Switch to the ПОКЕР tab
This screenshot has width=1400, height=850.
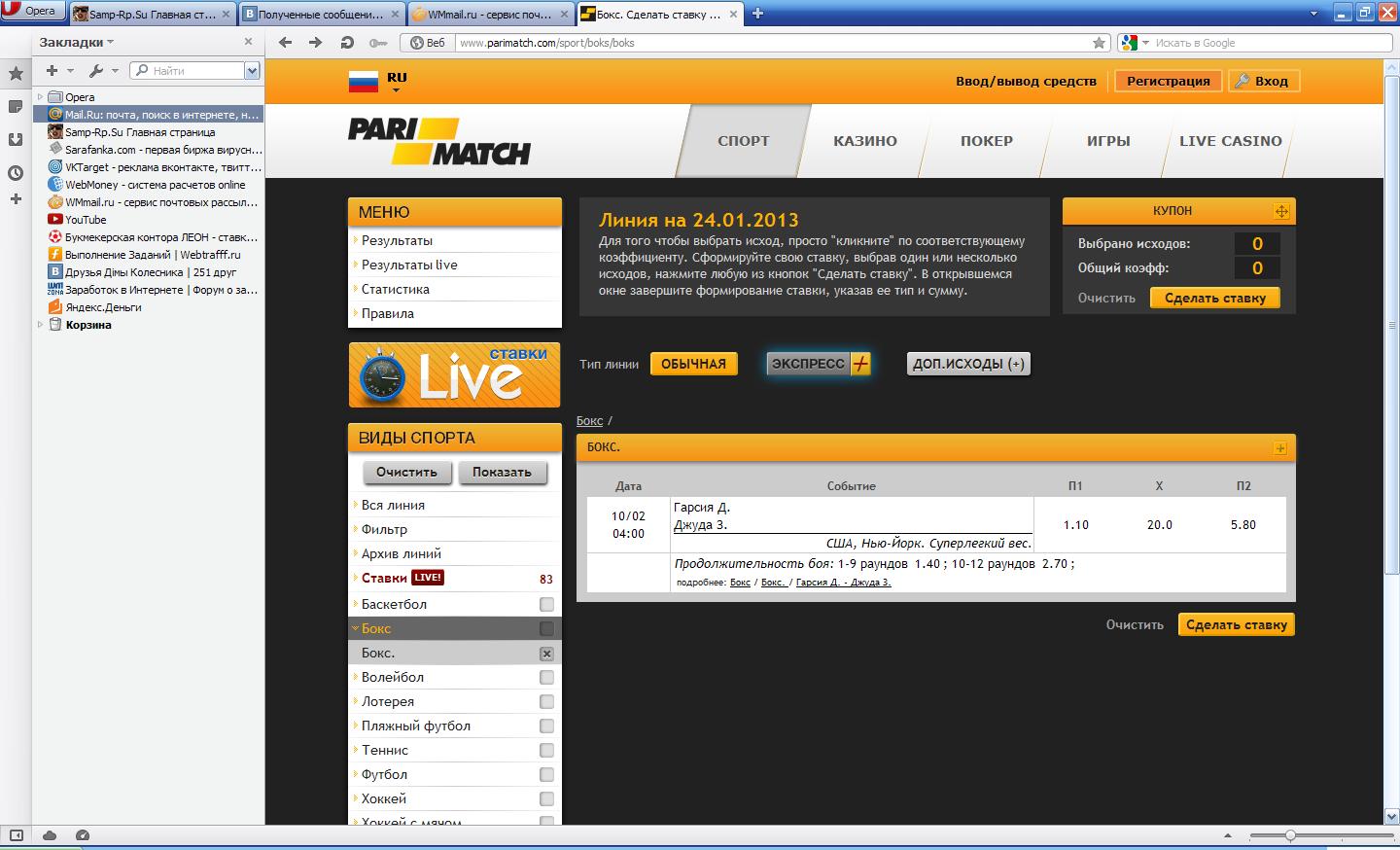[x=987, y=141]
